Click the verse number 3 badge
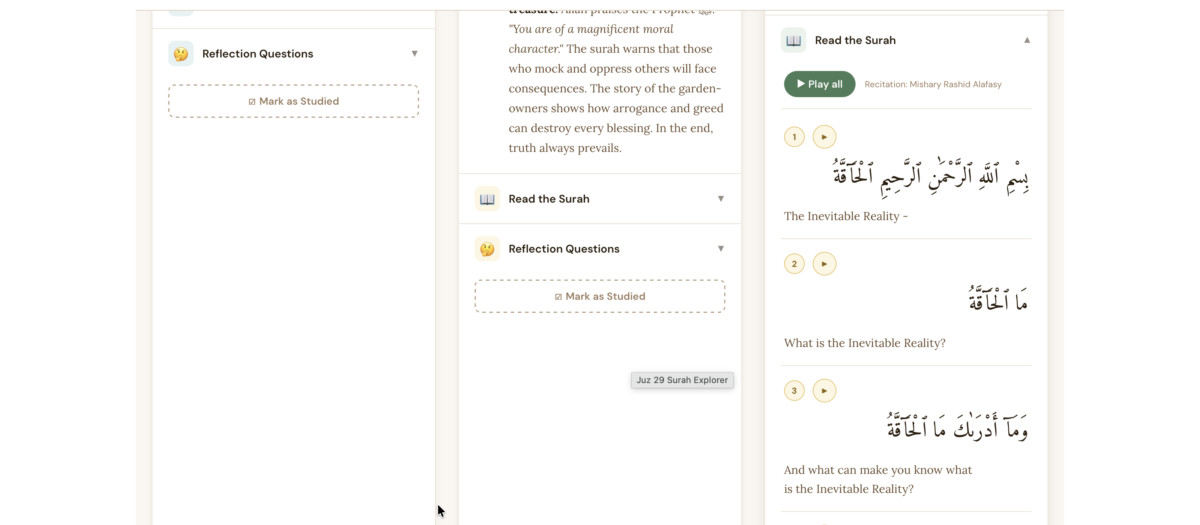 [x=794, y=391]
